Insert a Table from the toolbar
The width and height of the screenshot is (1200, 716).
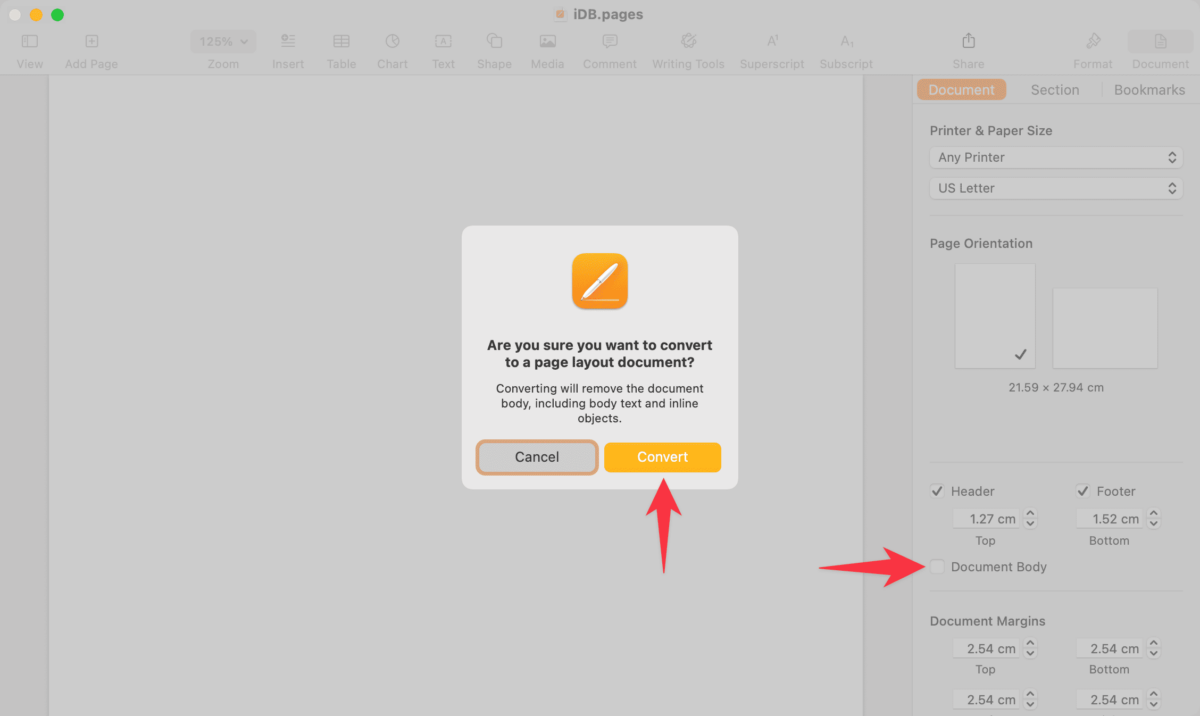click(341, 50)
